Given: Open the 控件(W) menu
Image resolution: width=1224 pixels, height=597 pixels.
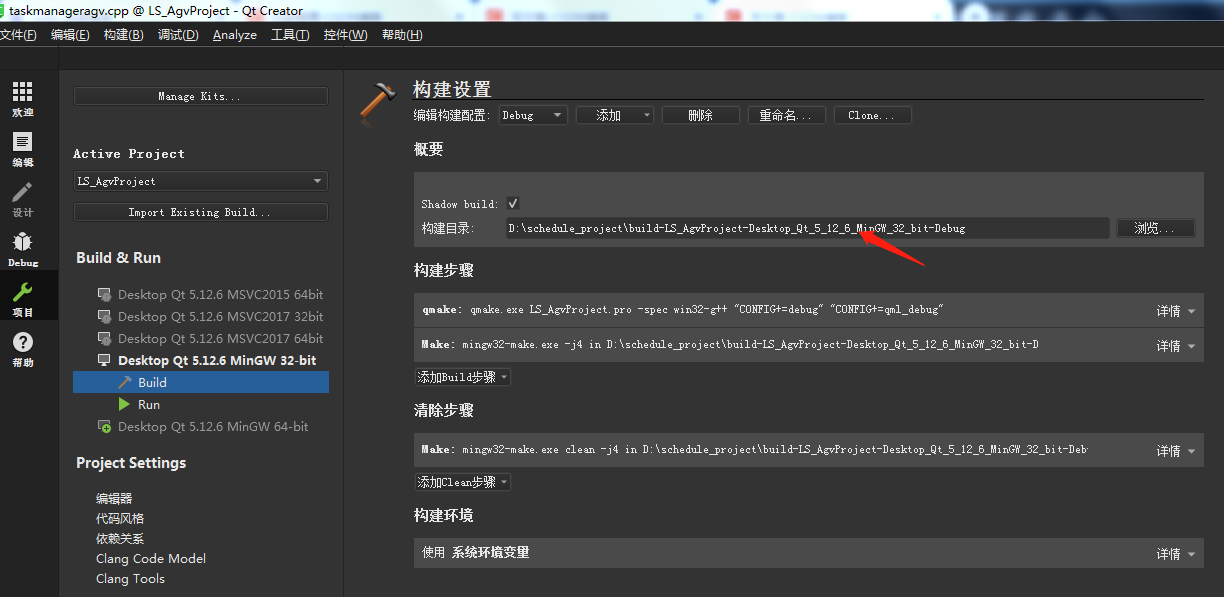Looking at the screenshot, I should (345, 35).
